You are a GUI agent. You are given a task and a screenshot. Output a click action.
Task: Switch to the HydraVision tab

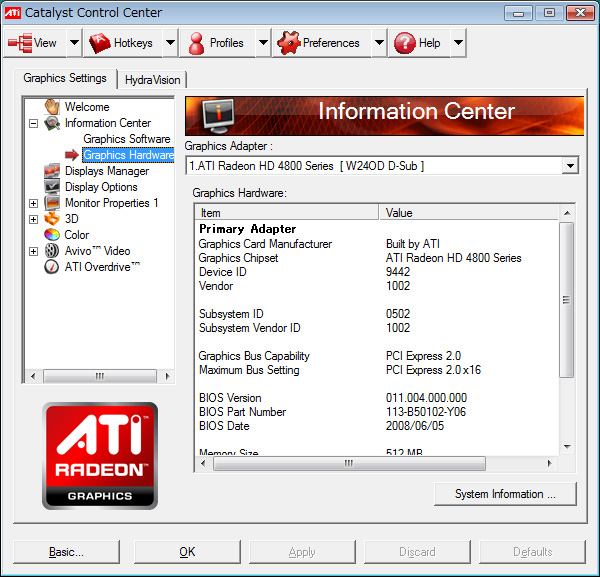click(152, 80)
